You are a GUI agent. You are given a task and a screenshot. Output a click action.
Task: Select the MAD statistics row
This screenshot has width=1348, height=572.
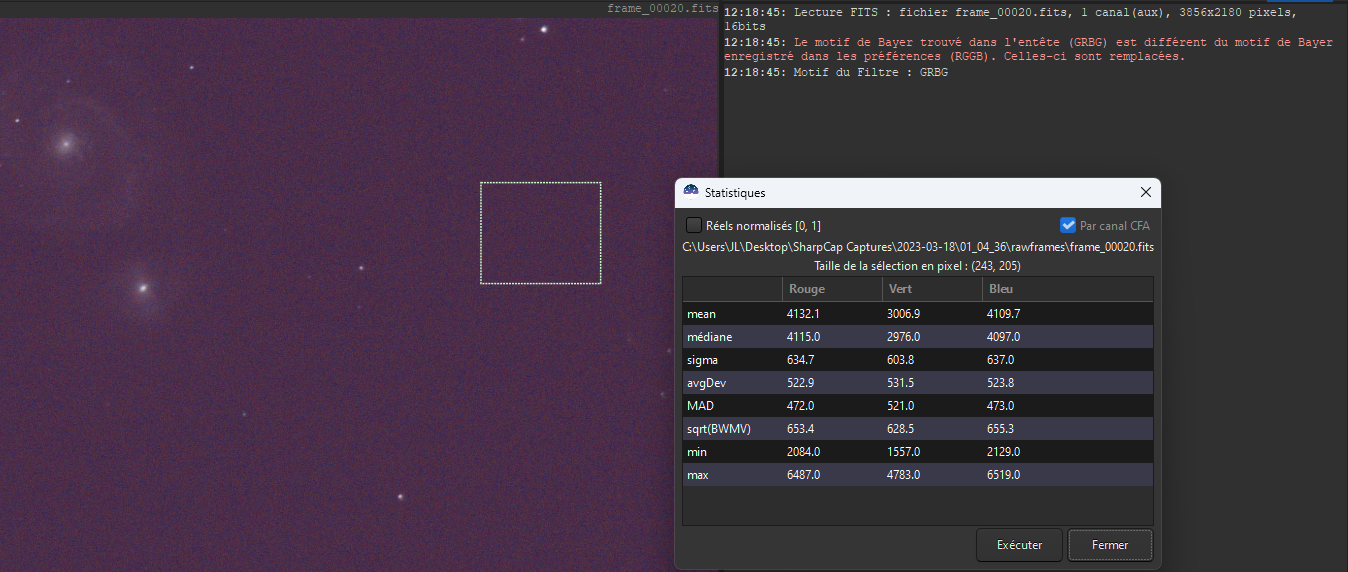[700, 406]
